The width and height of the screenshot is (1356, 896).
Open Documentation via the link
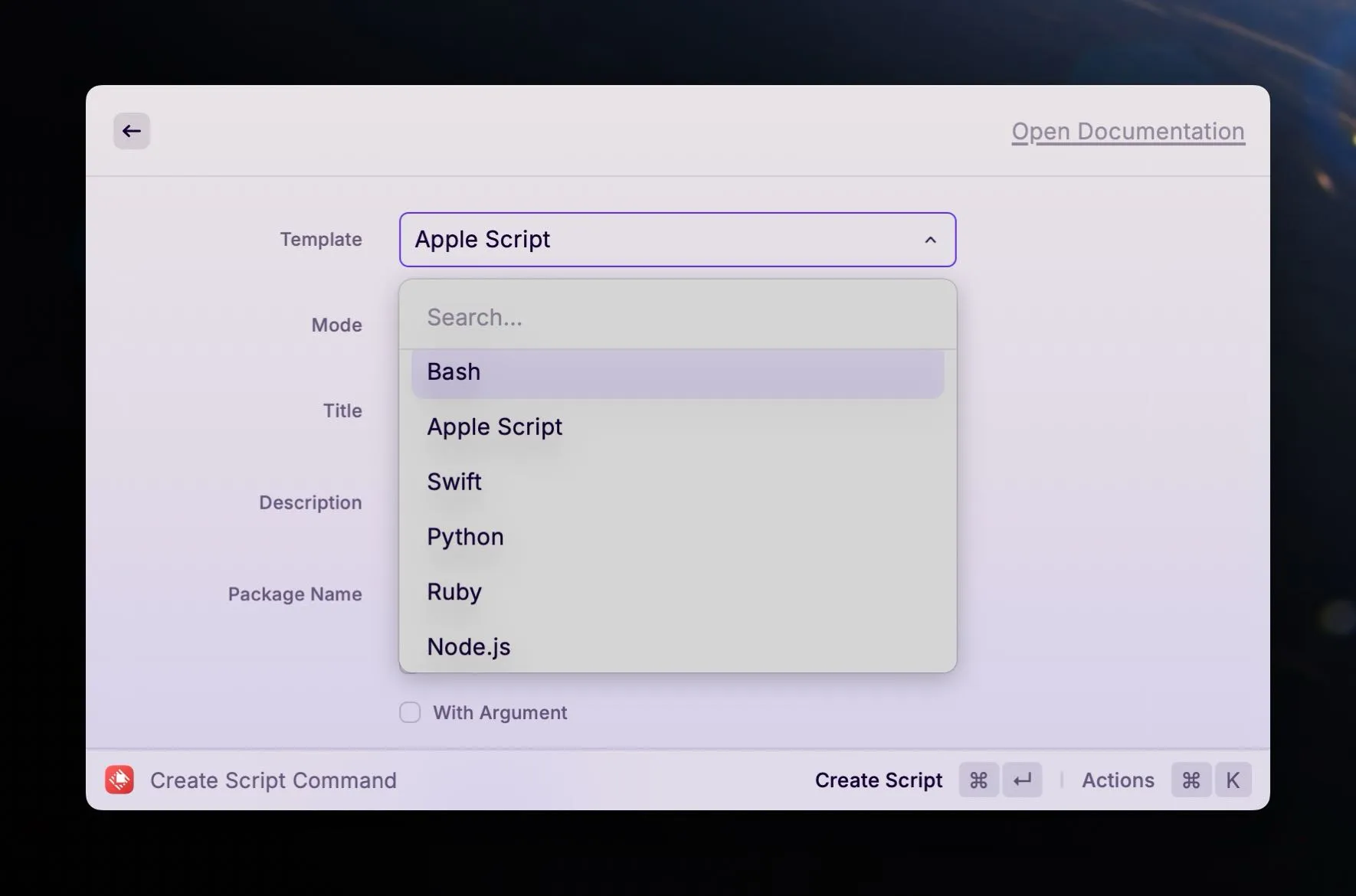tap(1127, 131)
